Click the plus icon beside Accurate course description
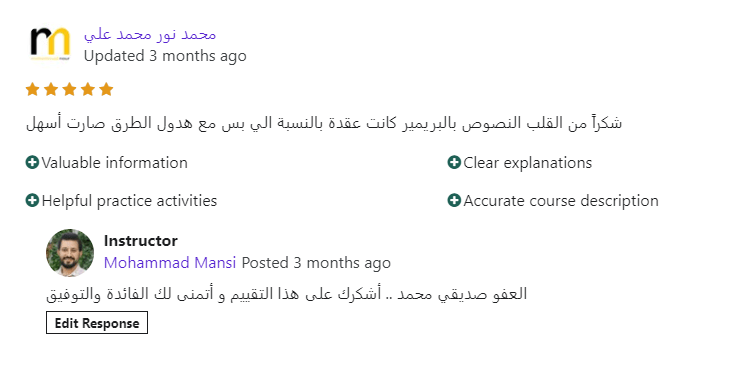747x366 pixels. pos(454,201)
